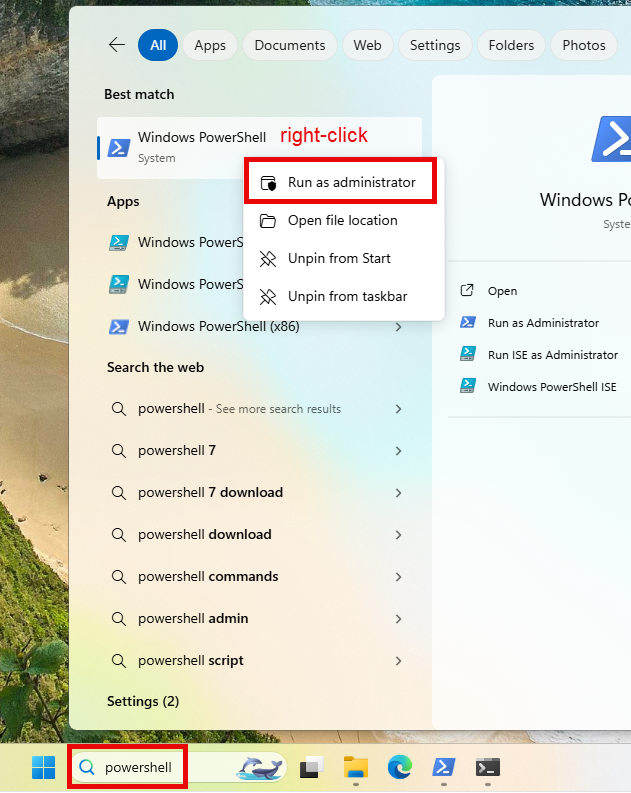Viewport: 631px width, 793px height.
Task: Open PowerShell from the taskbar
Action: pos(443,767)
